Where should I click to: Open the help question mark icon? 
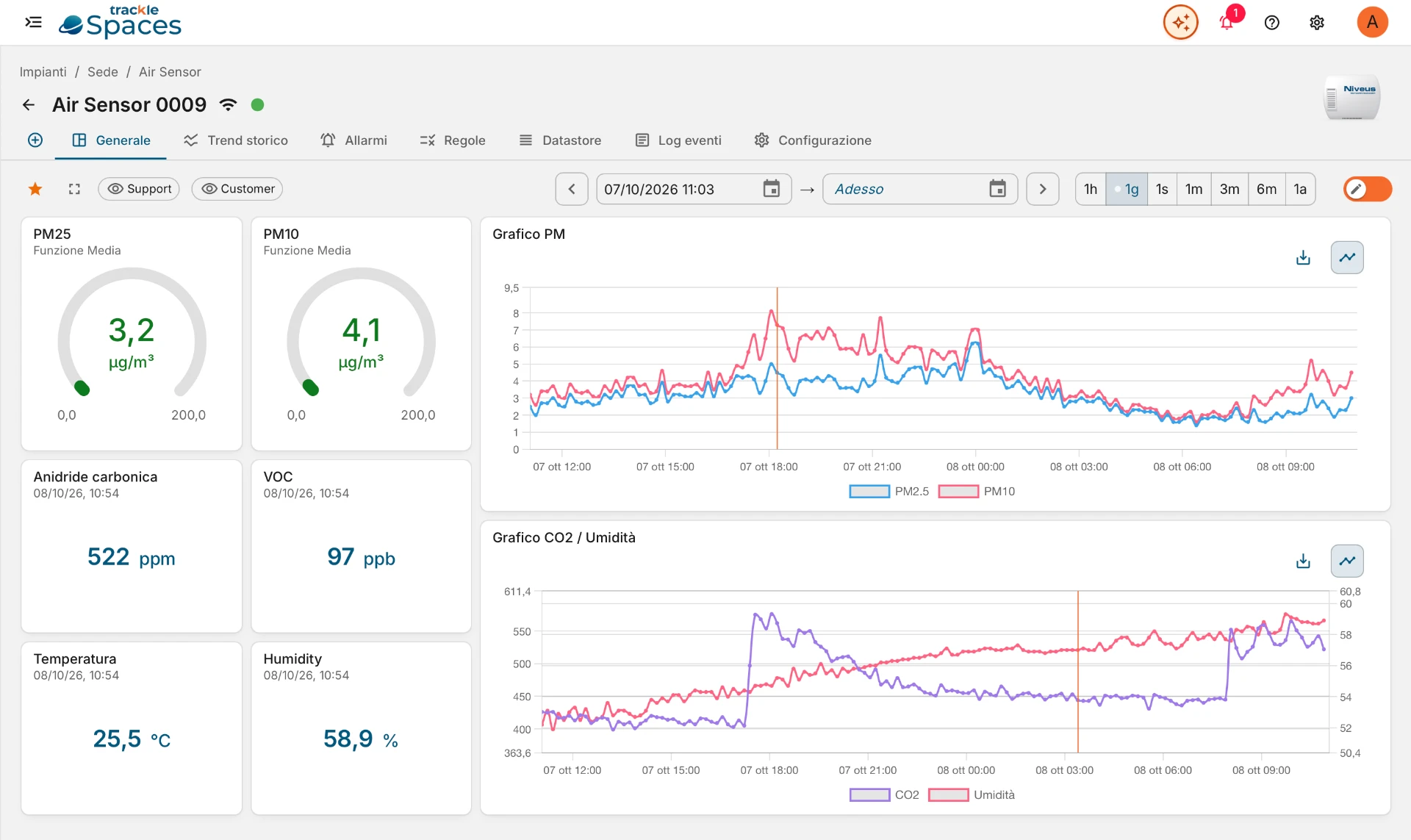click(x=1271, y=22)
